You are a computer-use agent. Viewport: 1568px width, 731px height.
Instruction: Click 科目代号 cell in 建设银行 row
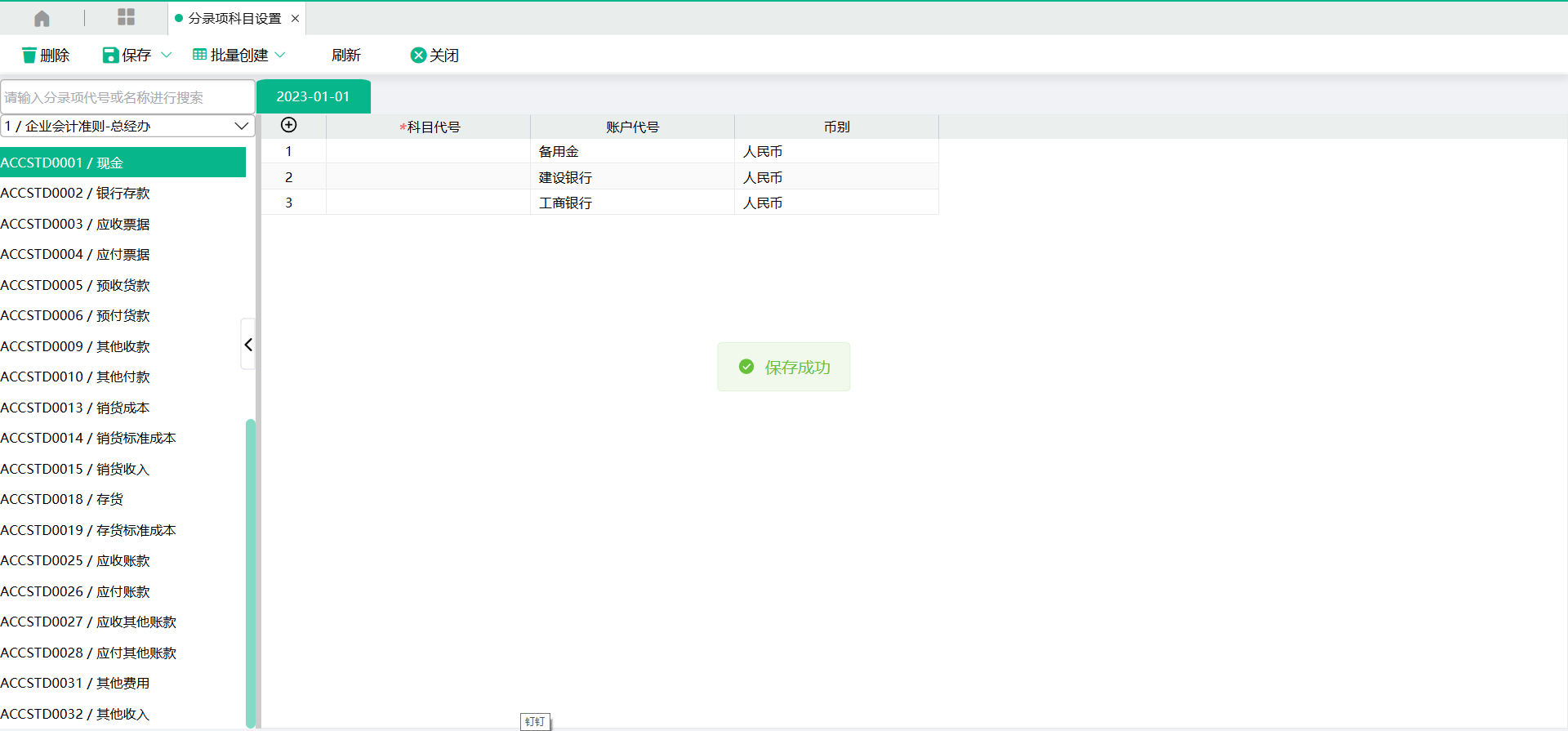(429, 177)
